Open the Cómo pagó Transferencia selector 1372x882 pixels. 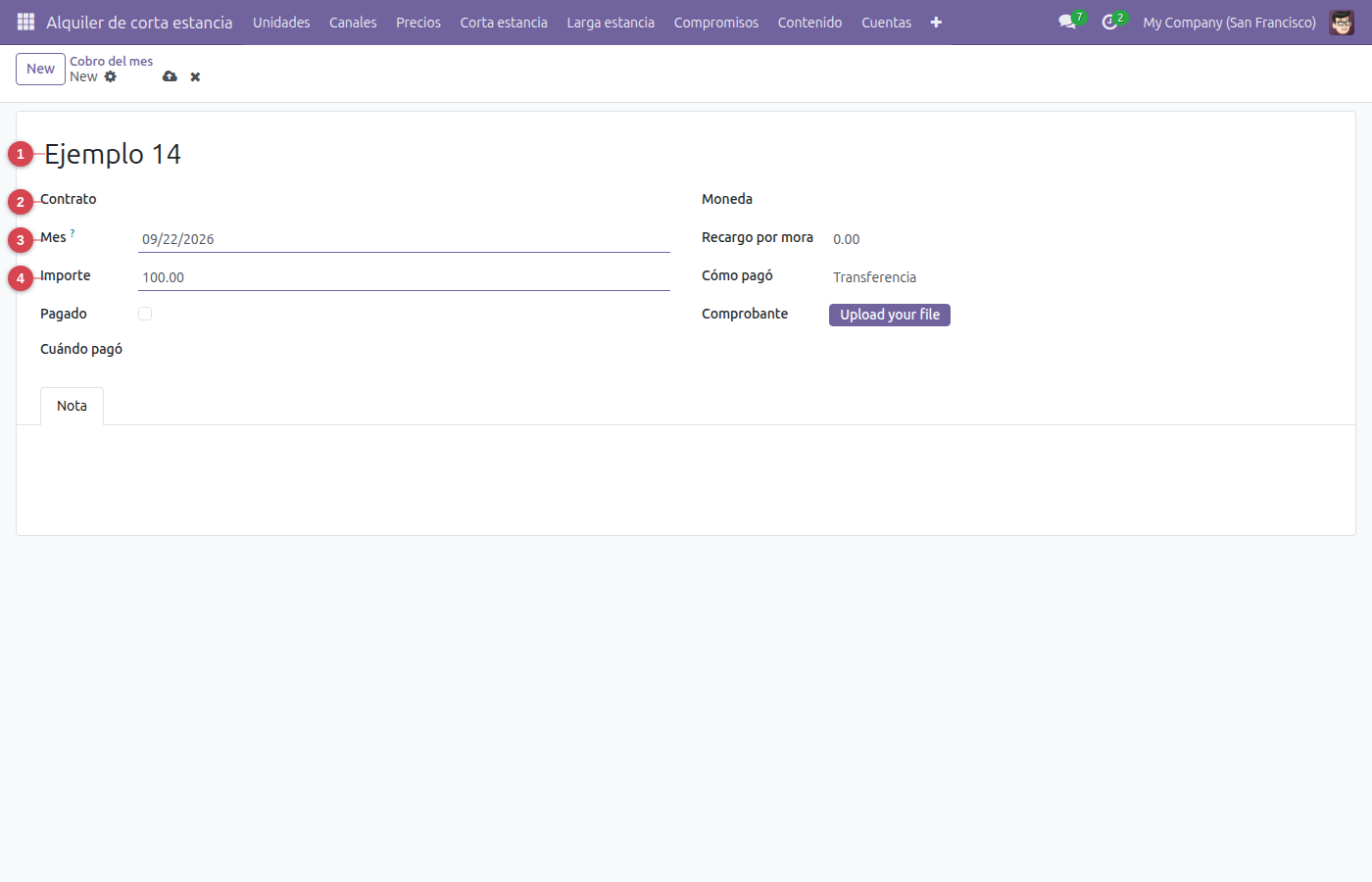click(1081, 277)
